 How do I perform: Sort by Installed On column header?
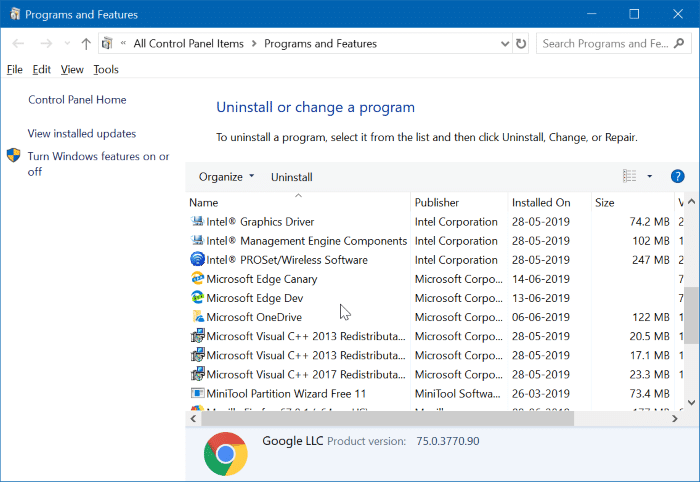tap(549, 202)
